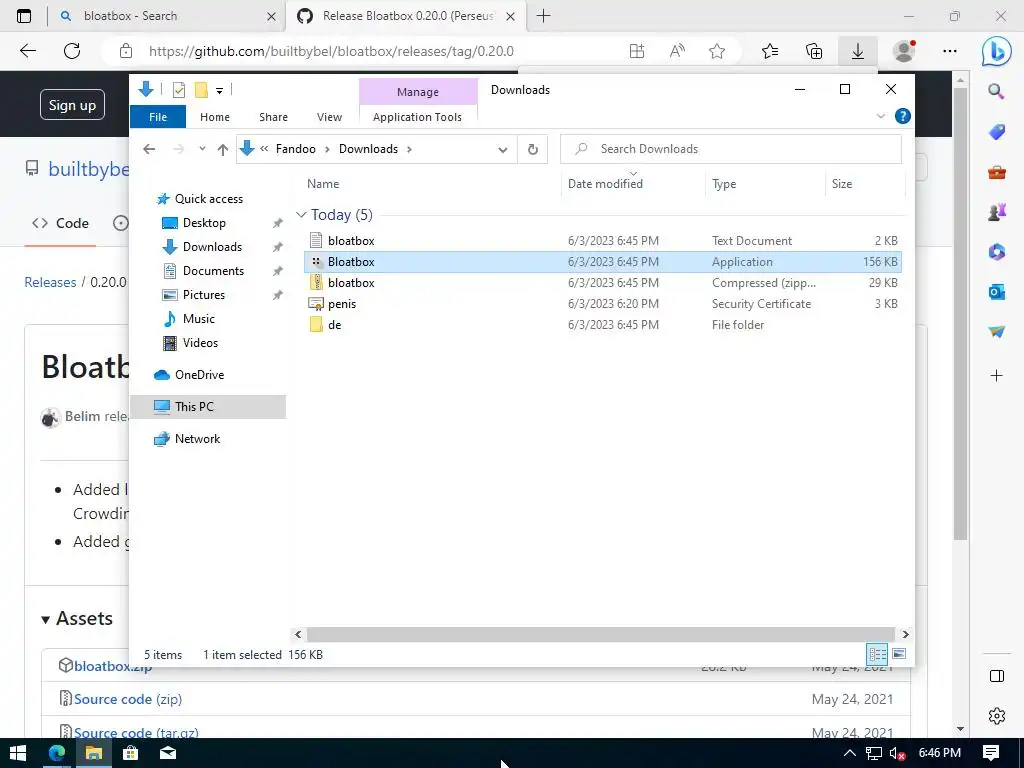Switch to details view in Explorer
This screenshot has width=1024, height=768.
point(877,654)
